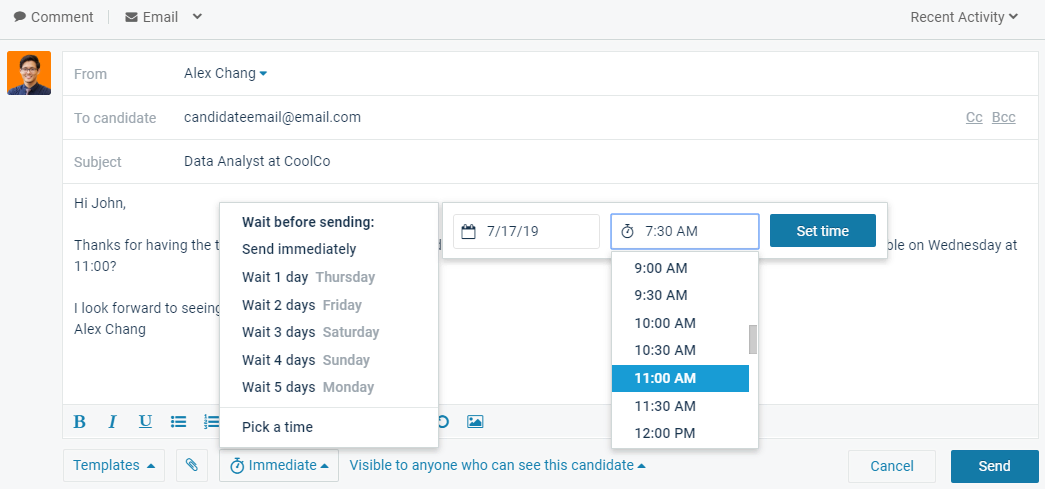Screen dimensions: 1045x489
Task: Choose "Wait 2 days Friday" option
Action: pos(301,305)
